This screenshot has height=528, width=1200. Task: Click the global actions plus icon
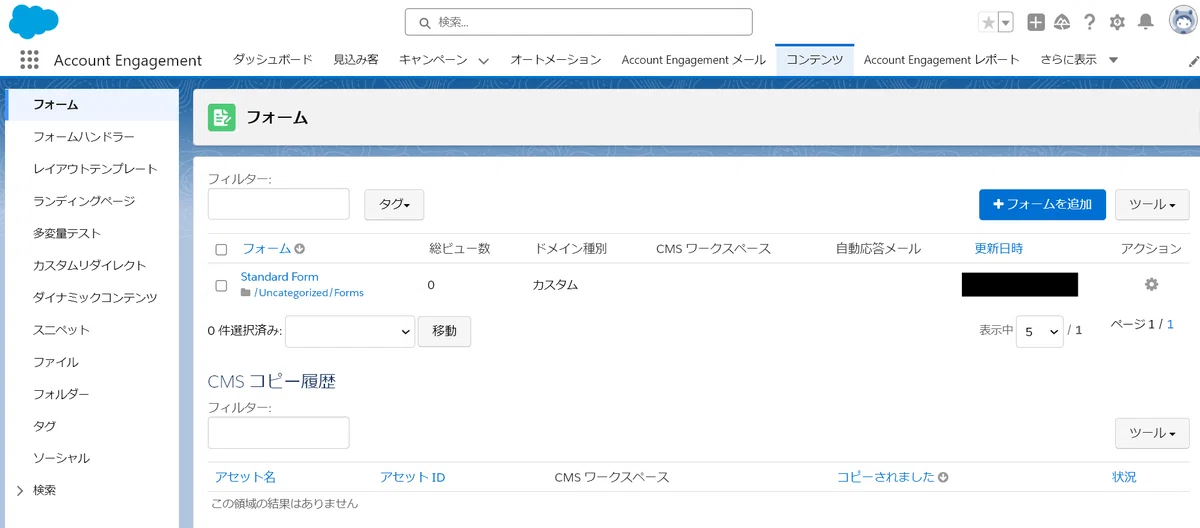(x=1036, y=22)
